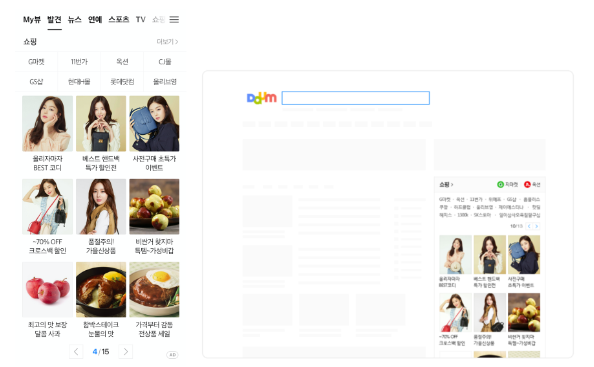Click 올리자마자 BEST코디 image in PC widget
Screen dimensions: 594x367
pos(455,255)
